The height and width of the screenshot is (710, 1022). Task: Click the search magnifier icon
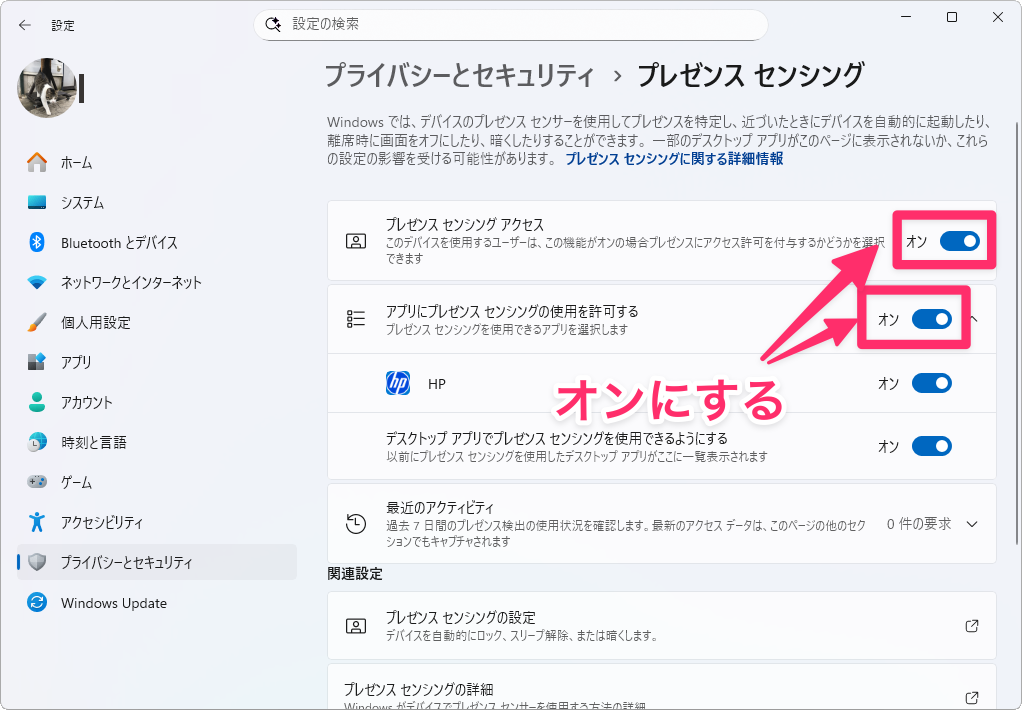(x=273, y=24)
